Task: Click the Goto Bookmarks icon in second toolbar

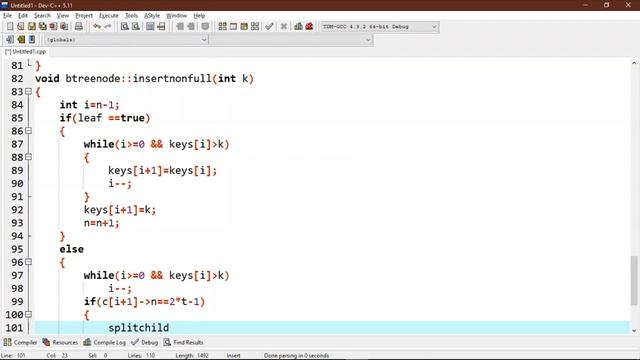Action: pyautogui.click(x=32, y=40)
